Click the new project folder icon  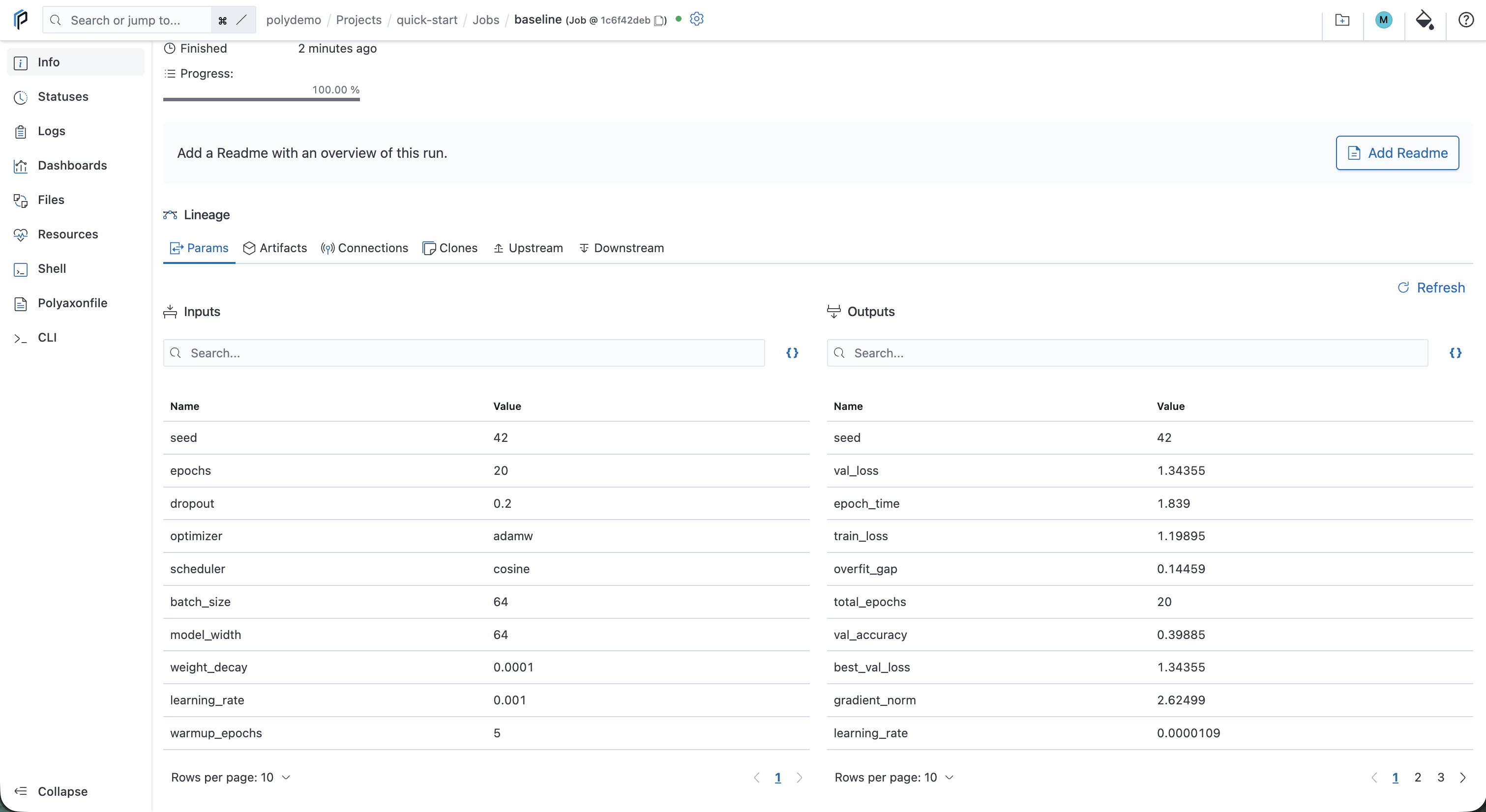point(1342,20)
